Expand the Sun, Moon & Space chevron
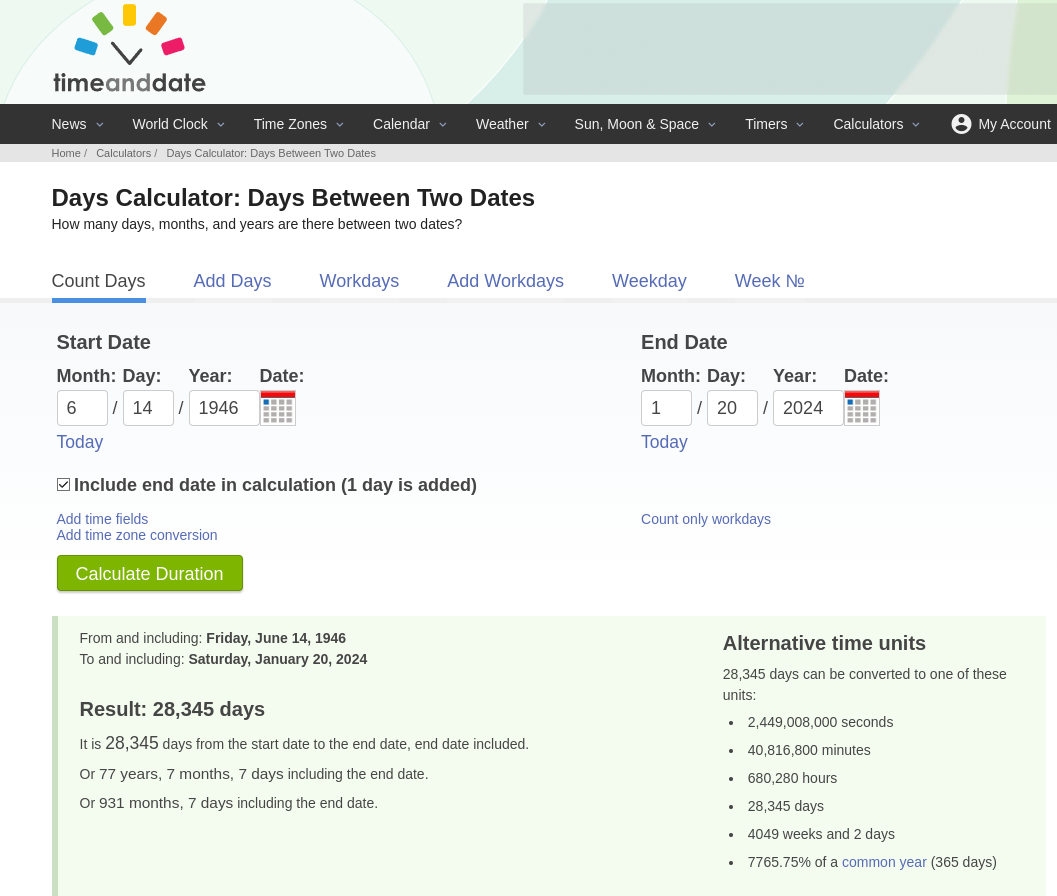 pyautogui.click(x=712, y=125)
